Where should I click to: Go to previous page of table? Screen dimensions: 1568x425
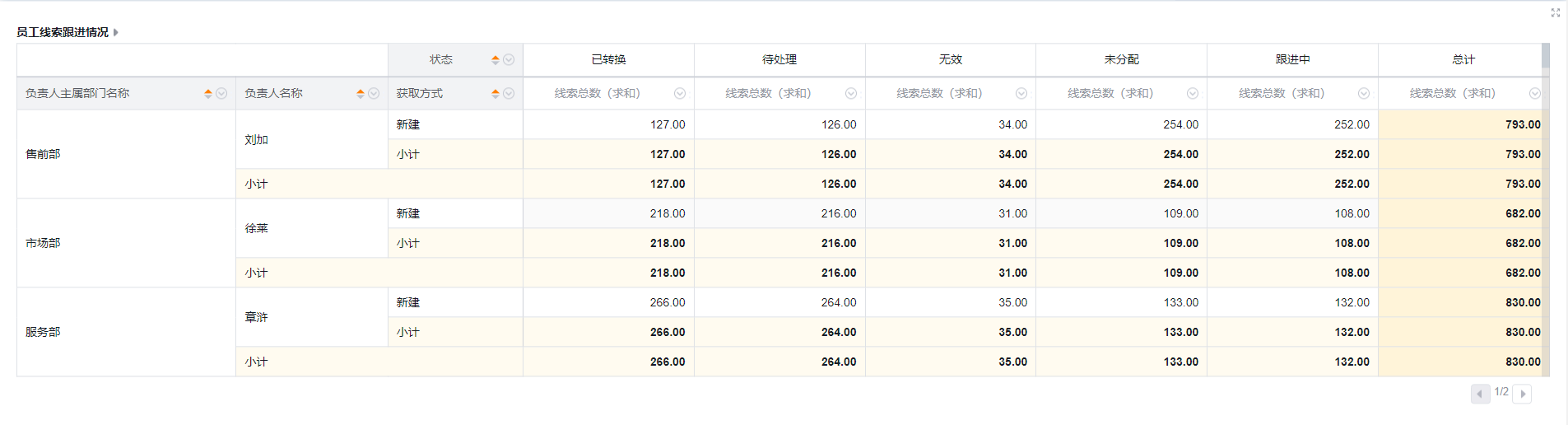pyautogui.click(x=1480, y=394)
